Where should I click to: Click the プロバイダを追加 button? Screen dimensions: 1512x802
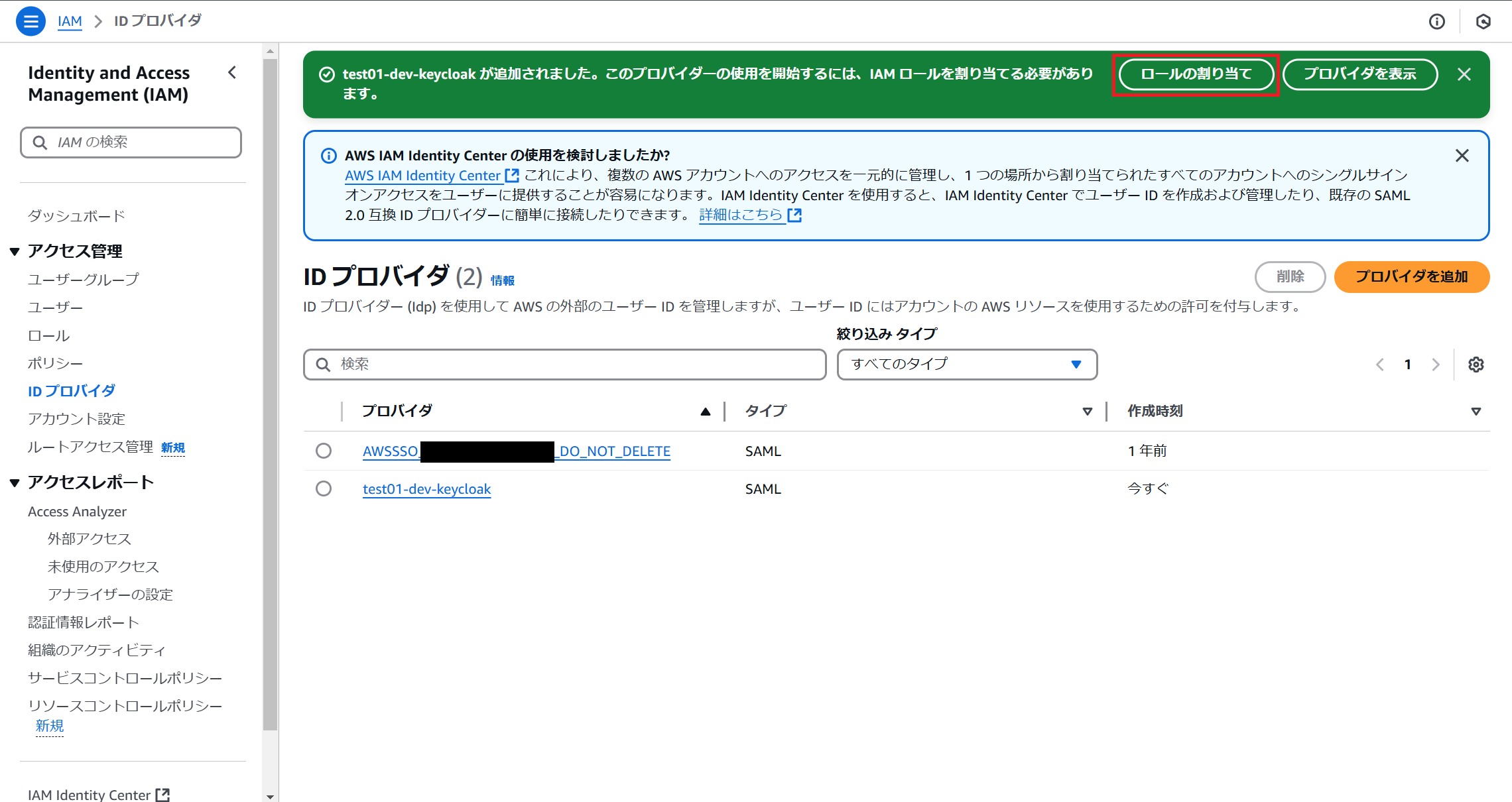point(1411,277)
